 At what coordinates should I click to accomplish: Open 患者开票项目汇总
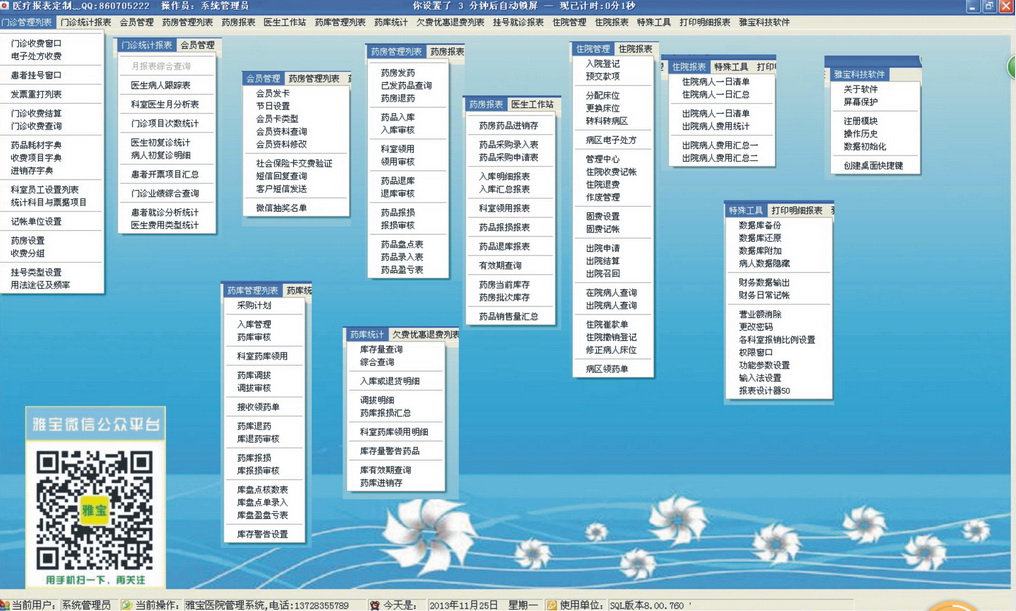pyautogui.click(x=165, y=174)
